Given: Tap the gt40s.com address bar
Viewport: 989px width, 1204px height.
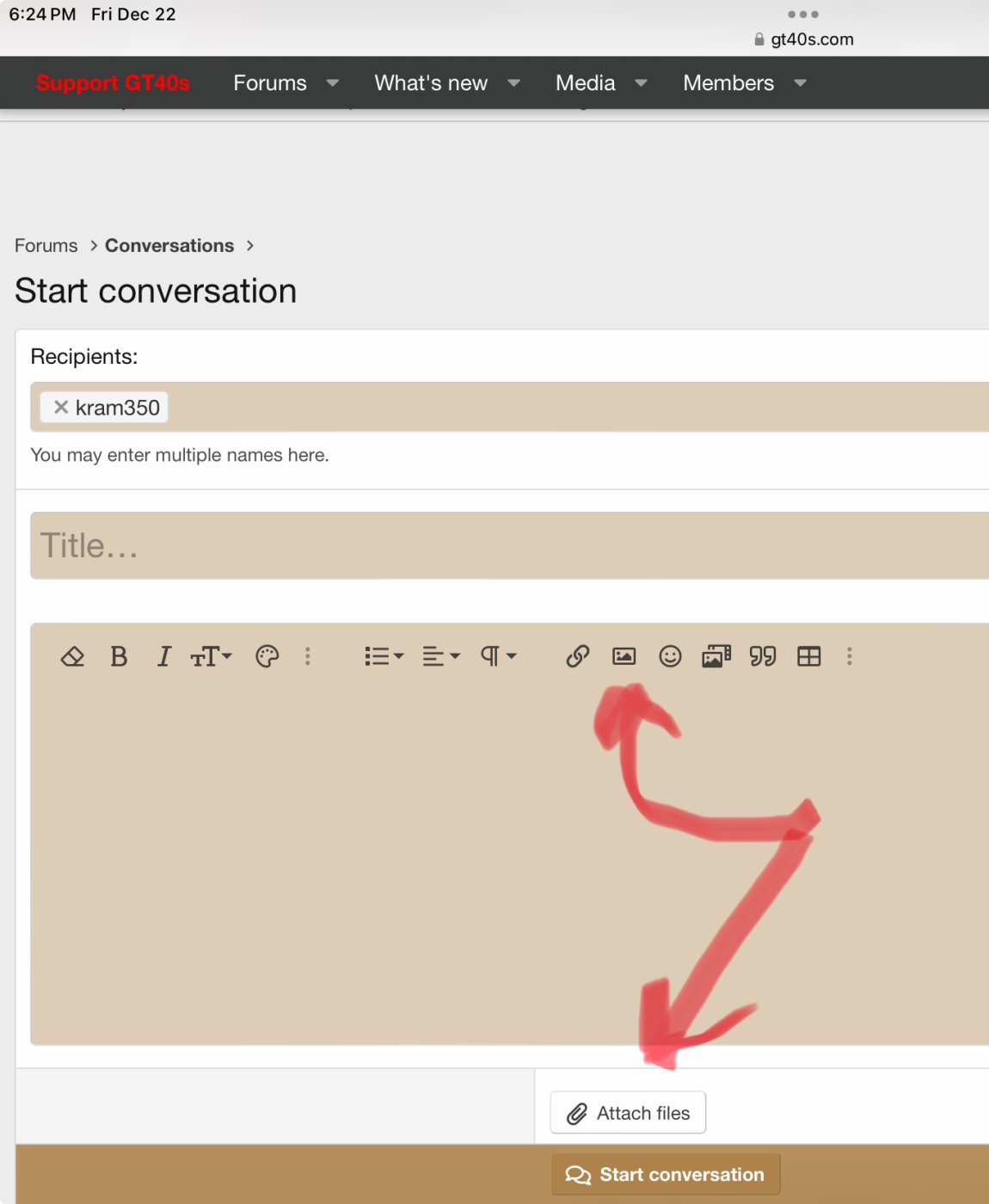Looking at the screenshot, I should tap(804, 40).
